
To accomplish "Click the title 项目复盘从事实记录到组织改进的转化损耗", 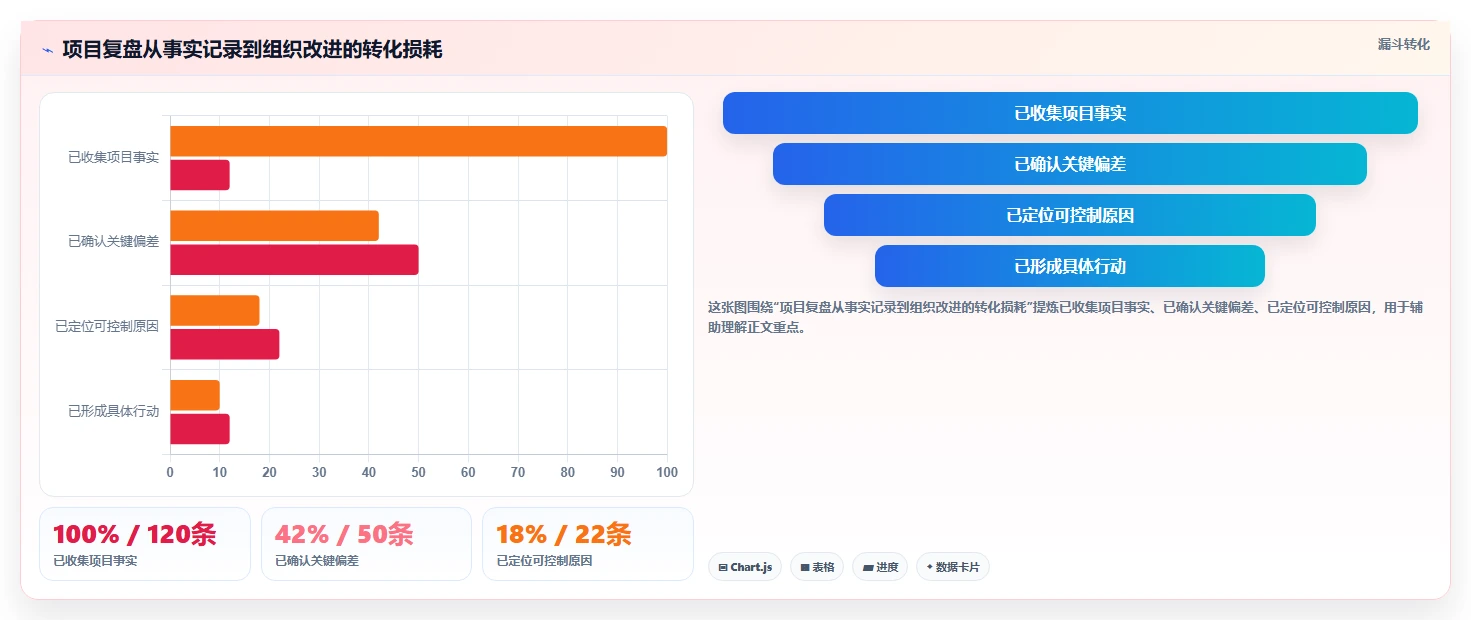I will [x=252, y=49].
